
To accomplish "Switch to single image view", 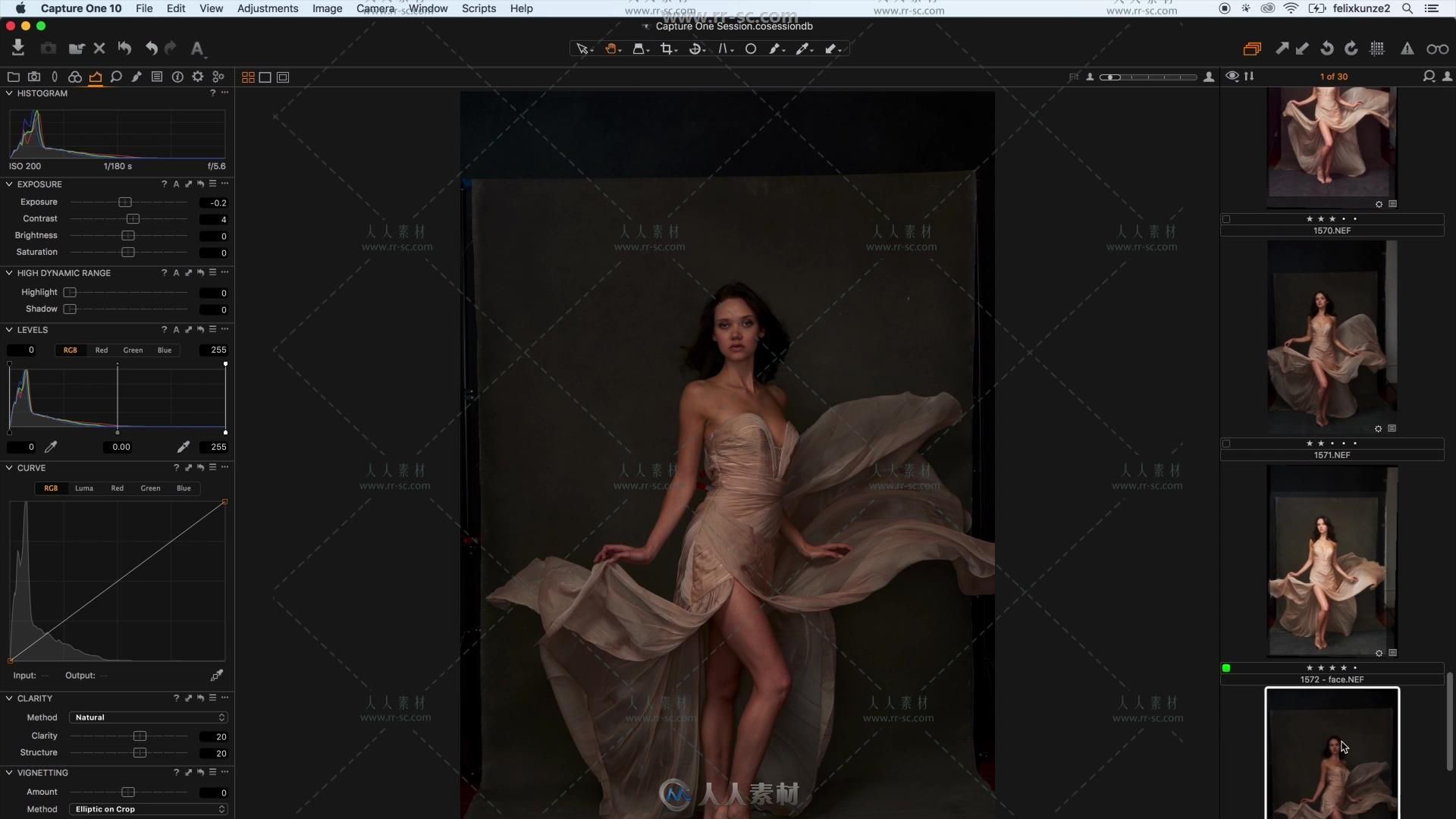I will [265, 77].
